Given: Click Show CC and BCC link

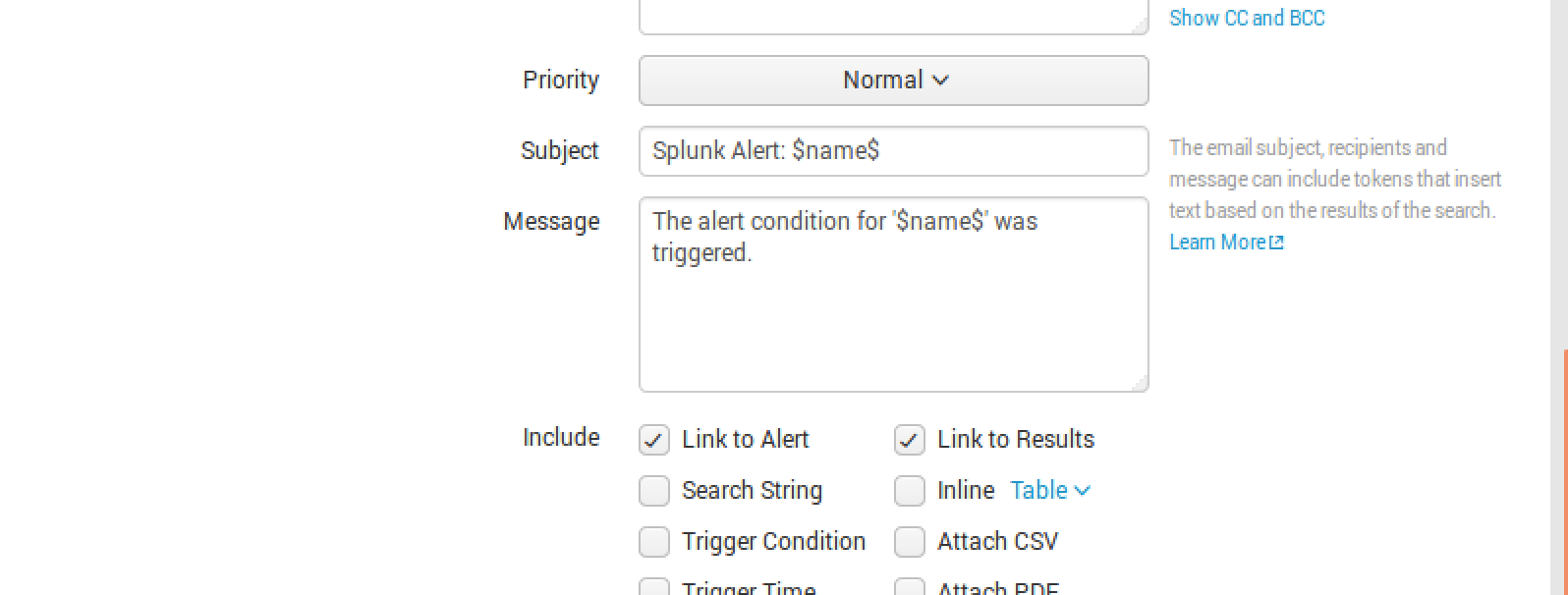Looking at the screenshot, I should [1247, 19].
